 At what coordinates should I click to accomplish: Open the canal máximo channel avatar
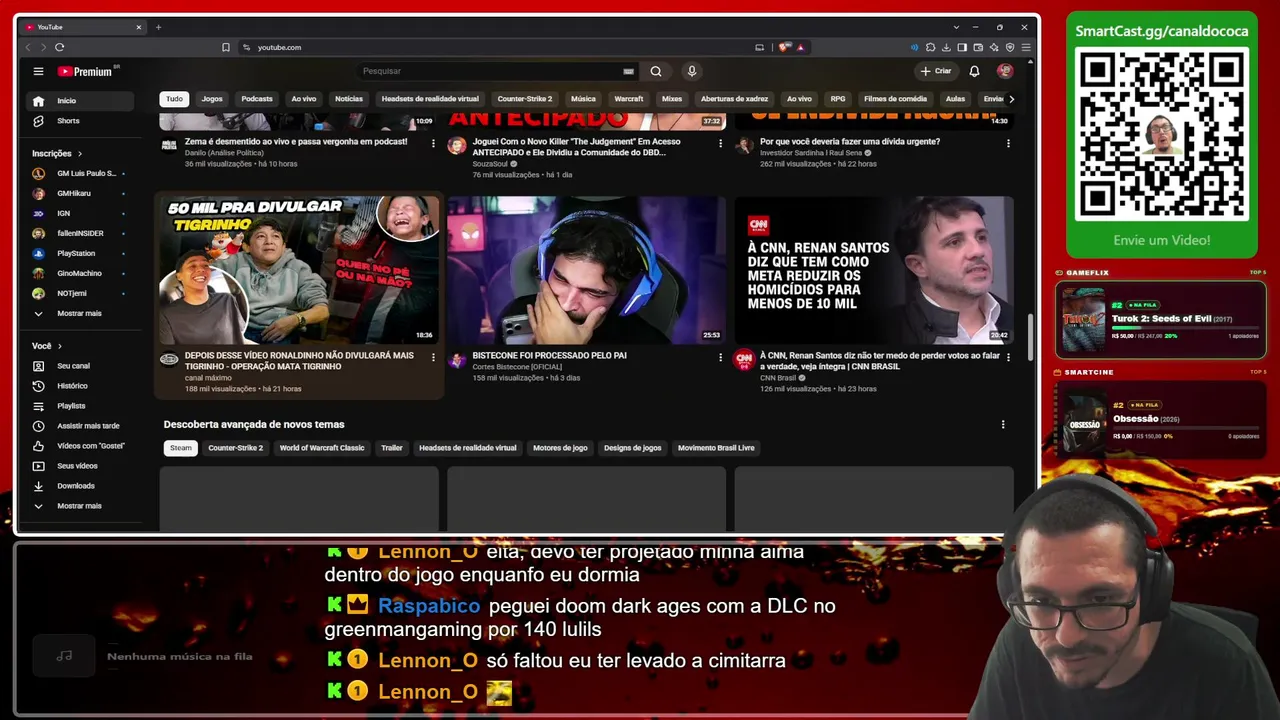click(169, 360)
